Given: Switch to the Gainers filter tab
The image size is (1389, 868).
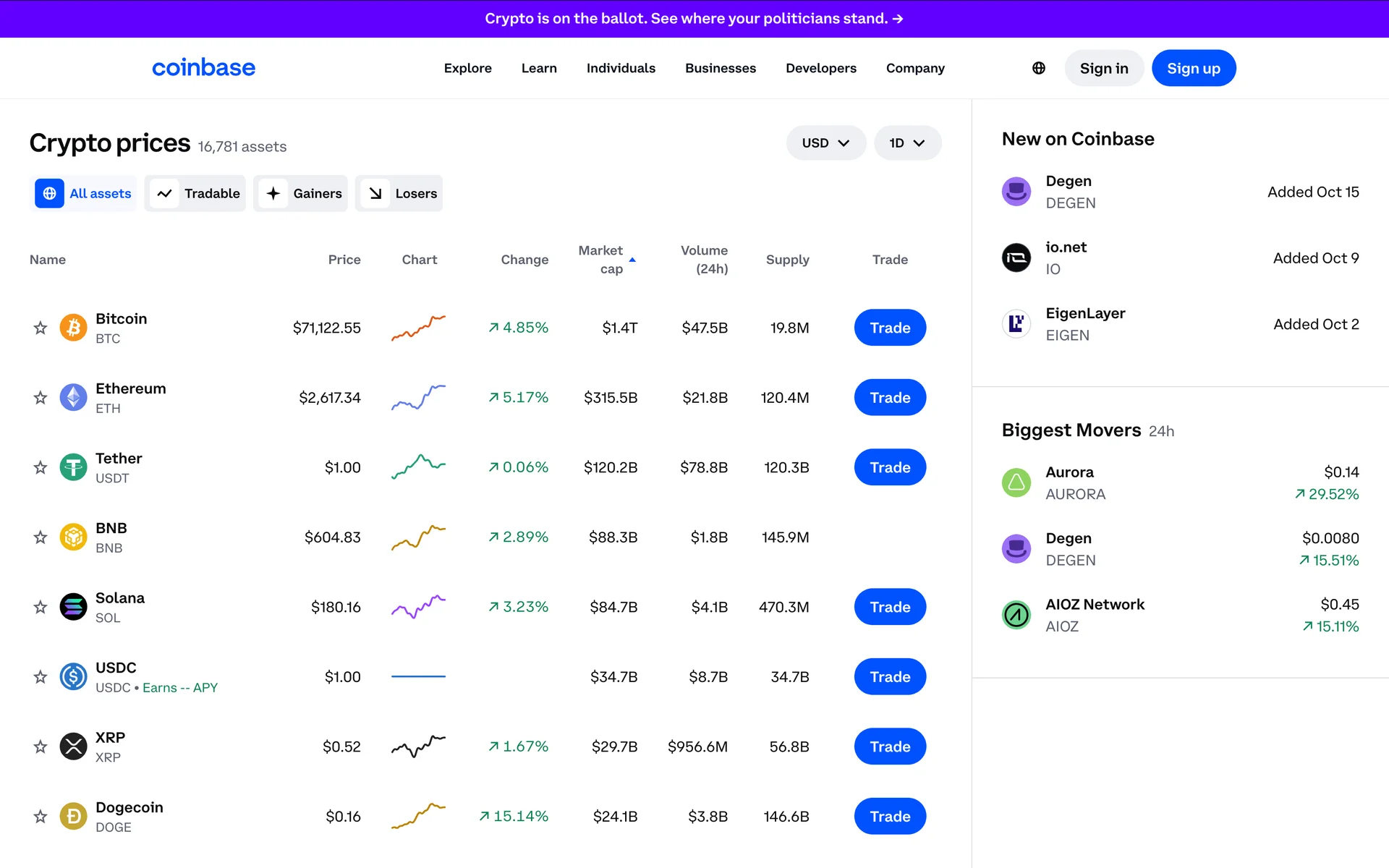Looking at the screenshot, I should click(301, 193).
